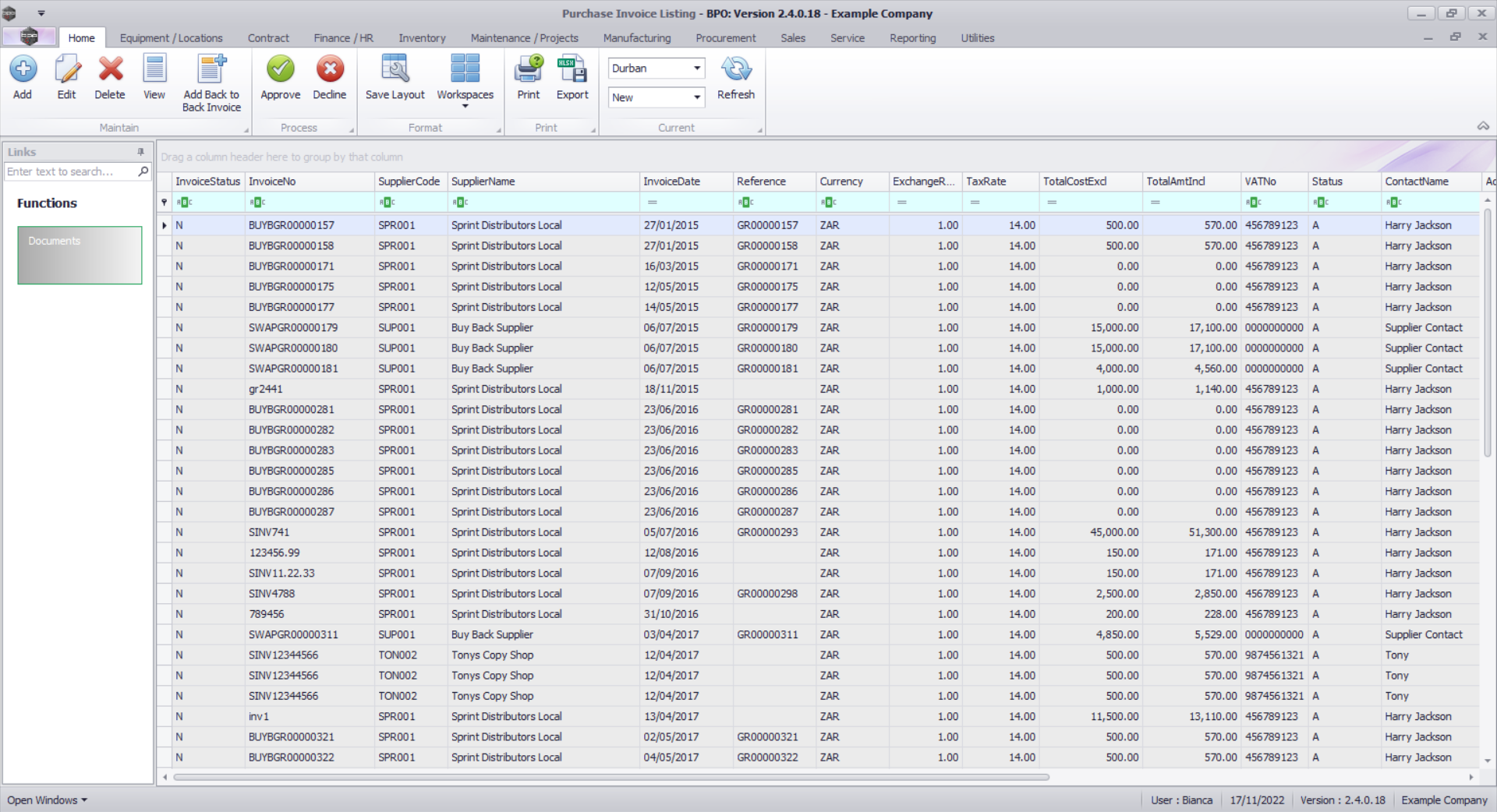Open the Finance / HR tab
This screenshot has height=812, width=1497.
point(343,38)
